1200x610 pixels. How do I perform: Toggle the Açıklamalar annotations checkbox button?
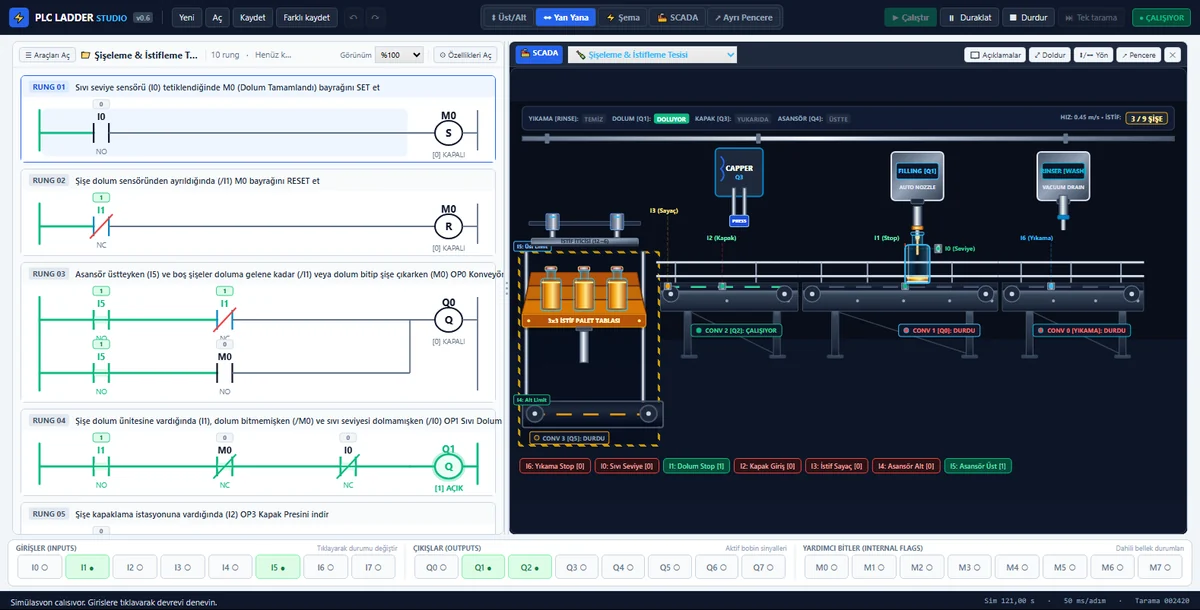[x=995, y=55]
